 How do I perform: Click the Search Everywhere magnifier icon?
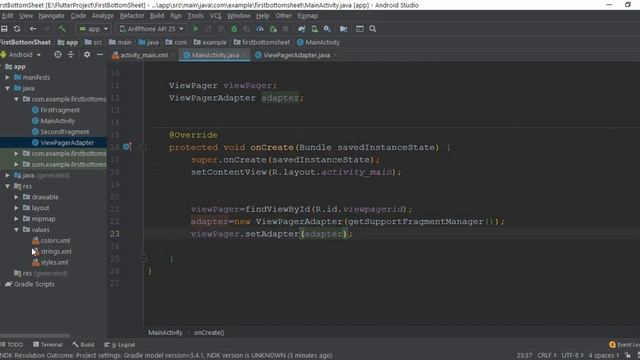pos(373,29)
